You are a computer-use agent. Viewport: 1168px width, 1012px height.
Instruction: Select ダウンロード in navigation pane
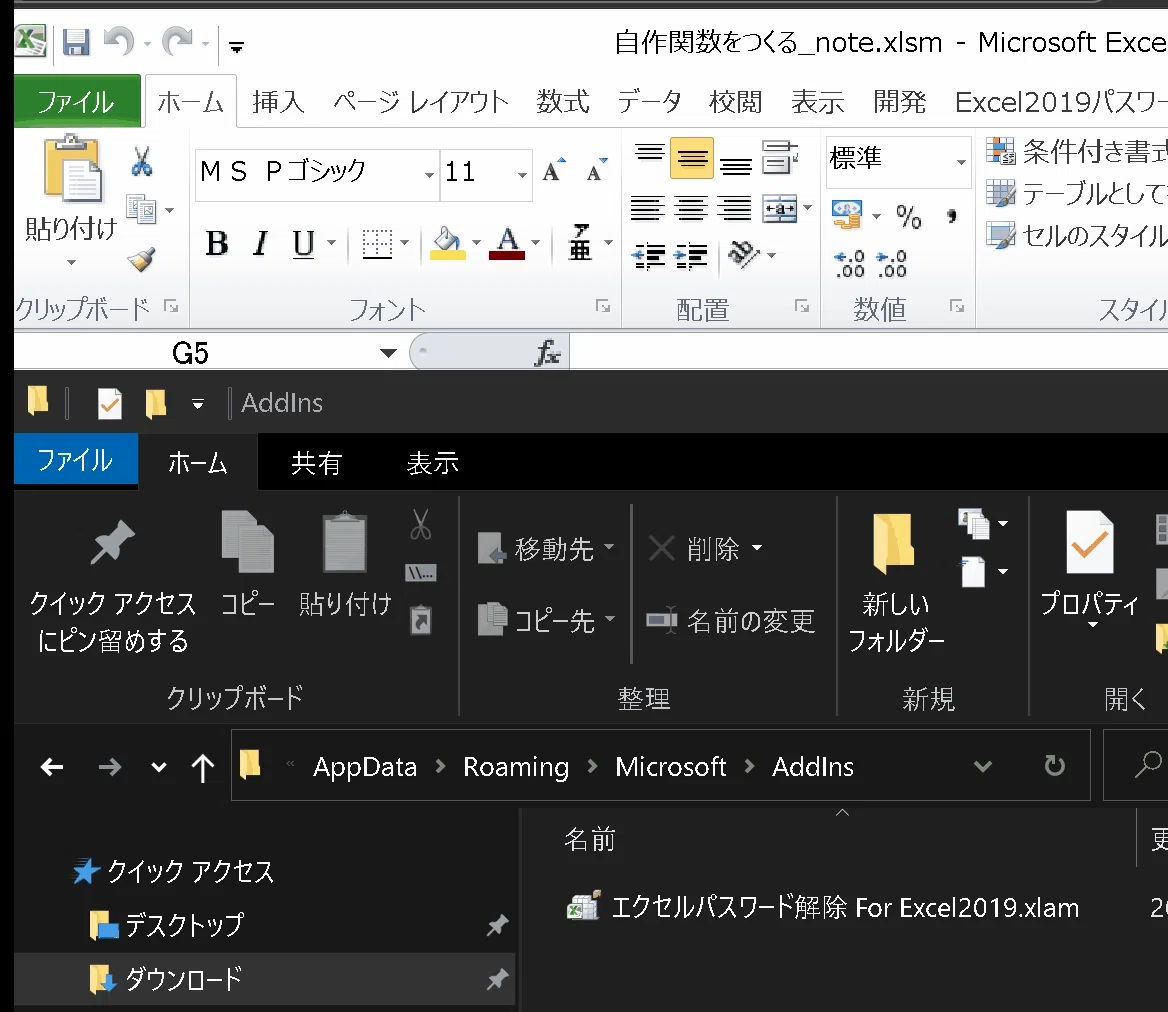click(264, 978)
